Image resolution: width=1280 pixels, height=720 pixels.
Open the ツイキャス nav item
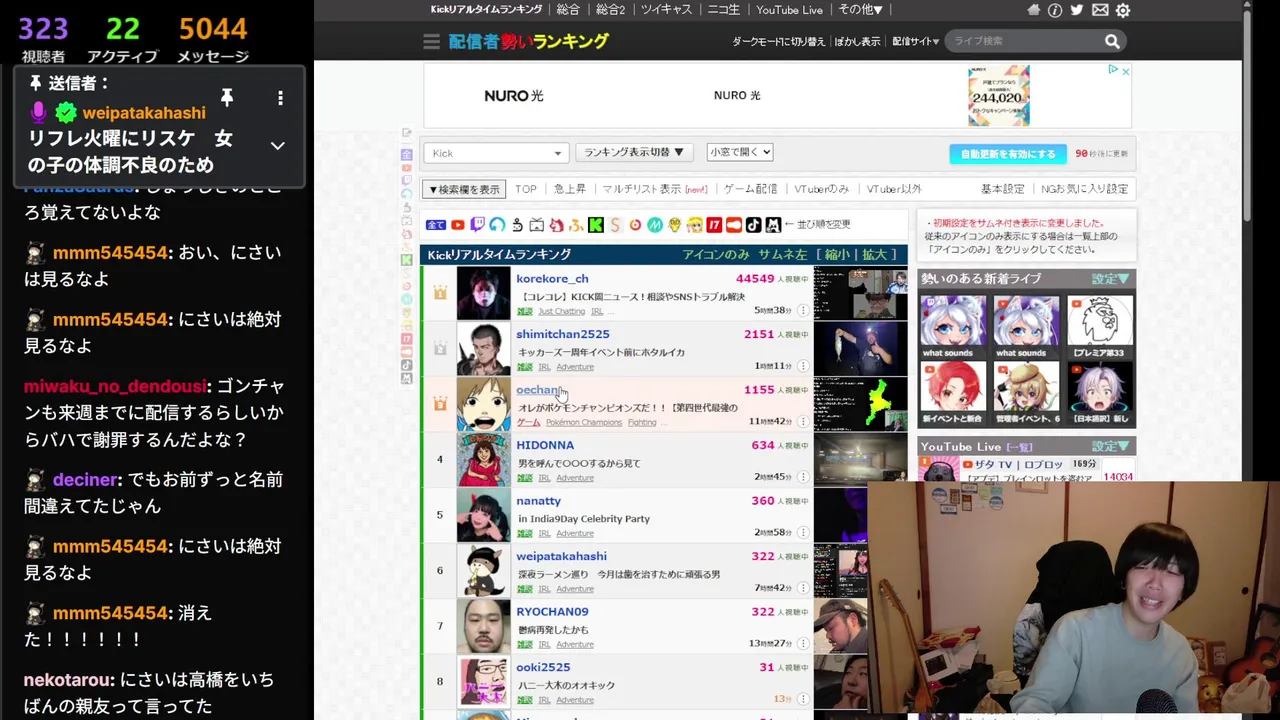tap(666, 10)
